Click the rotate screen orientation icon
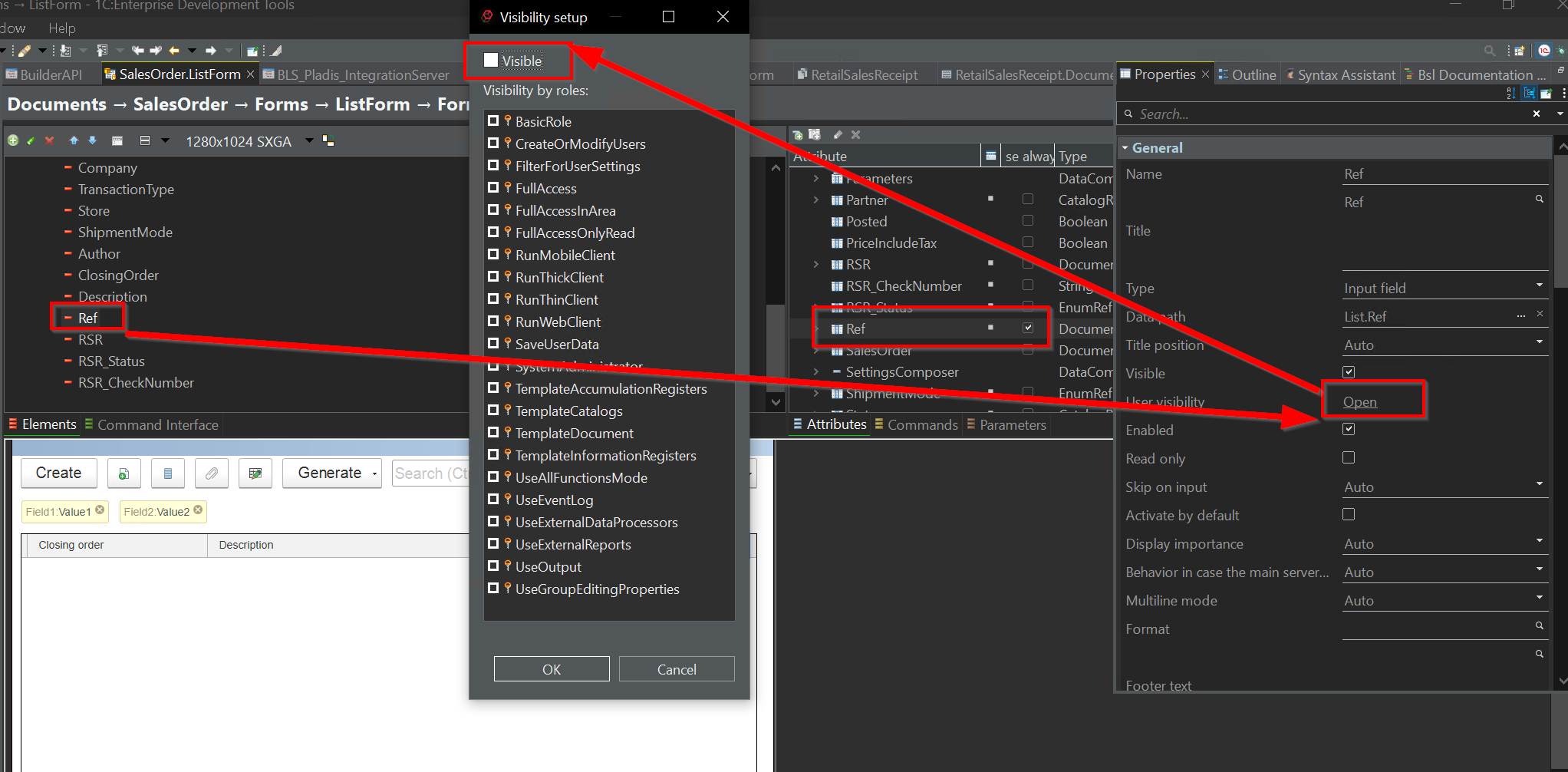 pyautogui.click(x=329, y=140)
